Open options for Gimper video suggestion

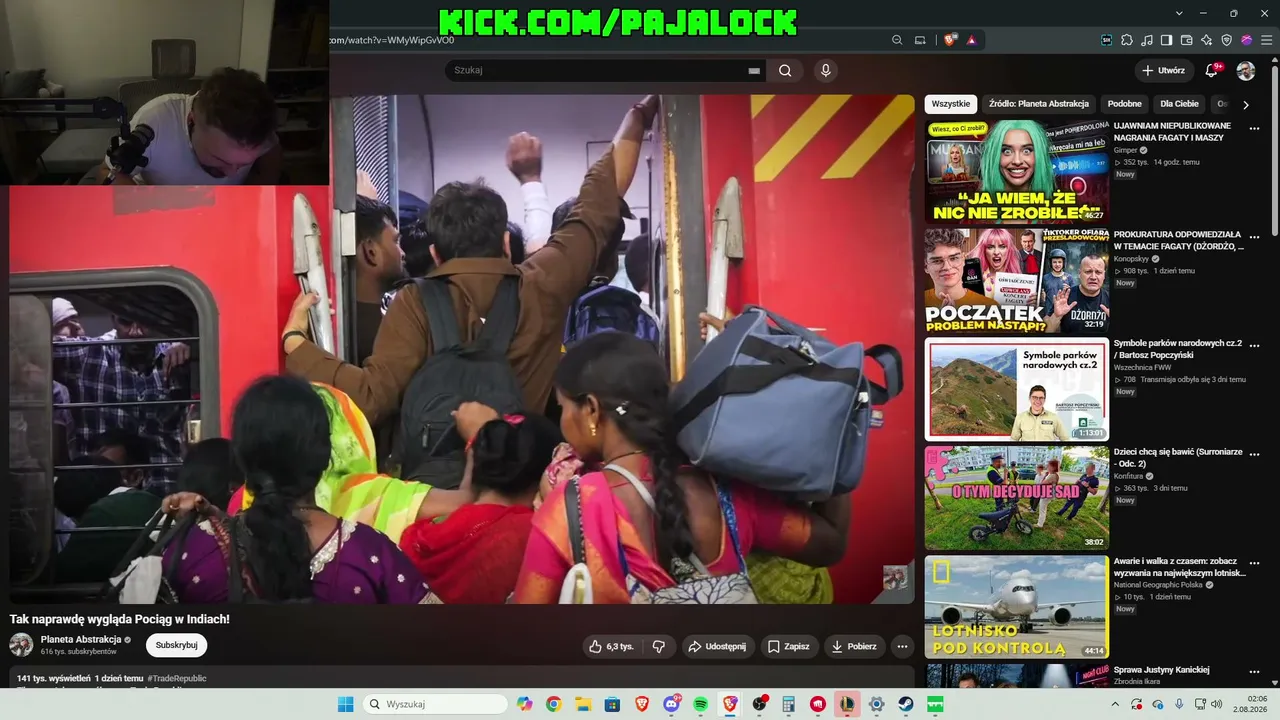tap(1254, 128)
